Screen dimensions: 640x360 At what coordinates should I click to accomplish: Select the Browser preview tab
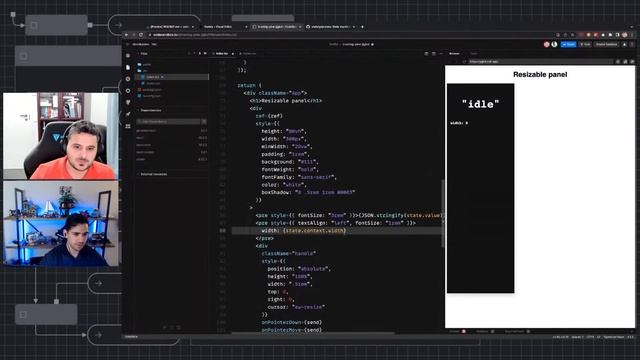click(x=454, y=53)
